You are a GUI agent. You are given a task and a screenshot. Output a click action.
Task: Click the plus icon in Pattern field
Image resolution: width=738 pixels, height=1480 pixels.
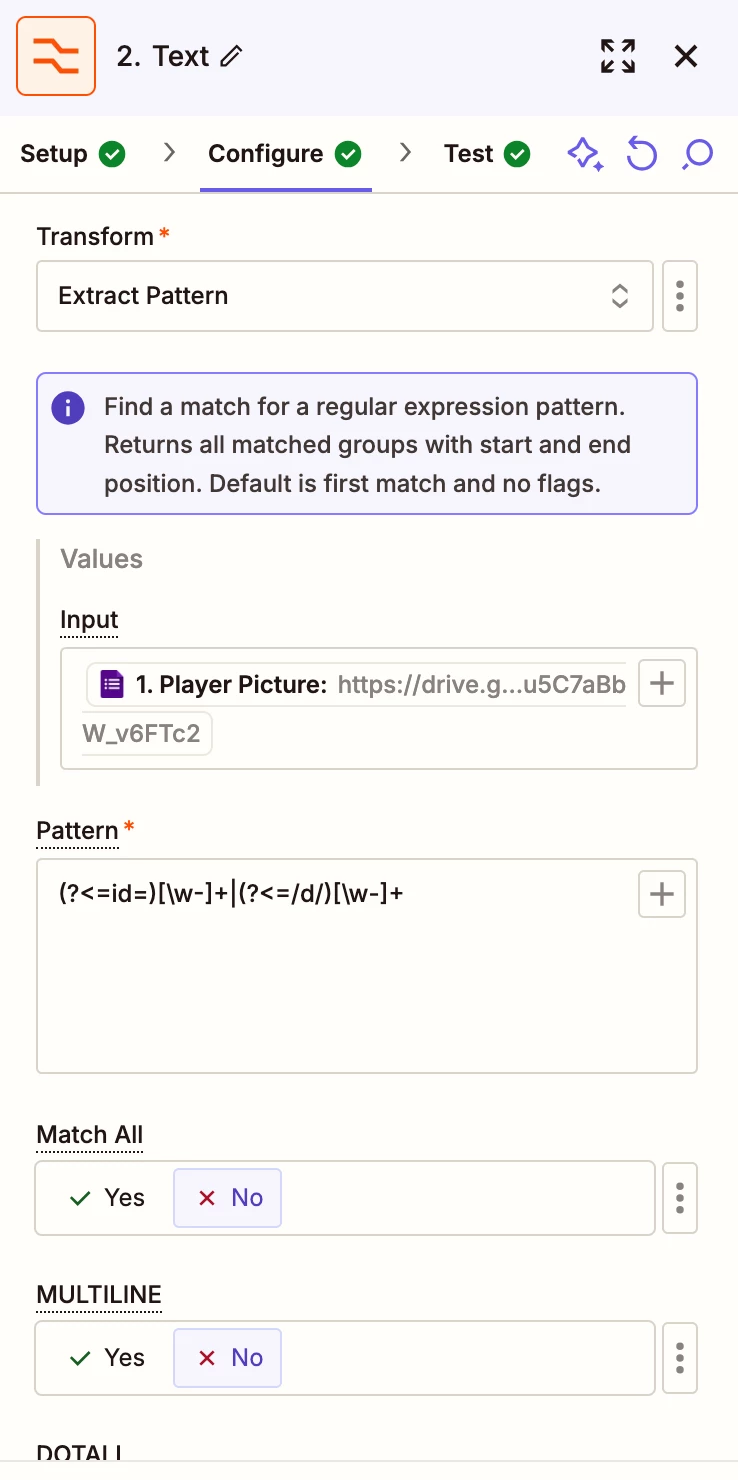coord(661,894)
